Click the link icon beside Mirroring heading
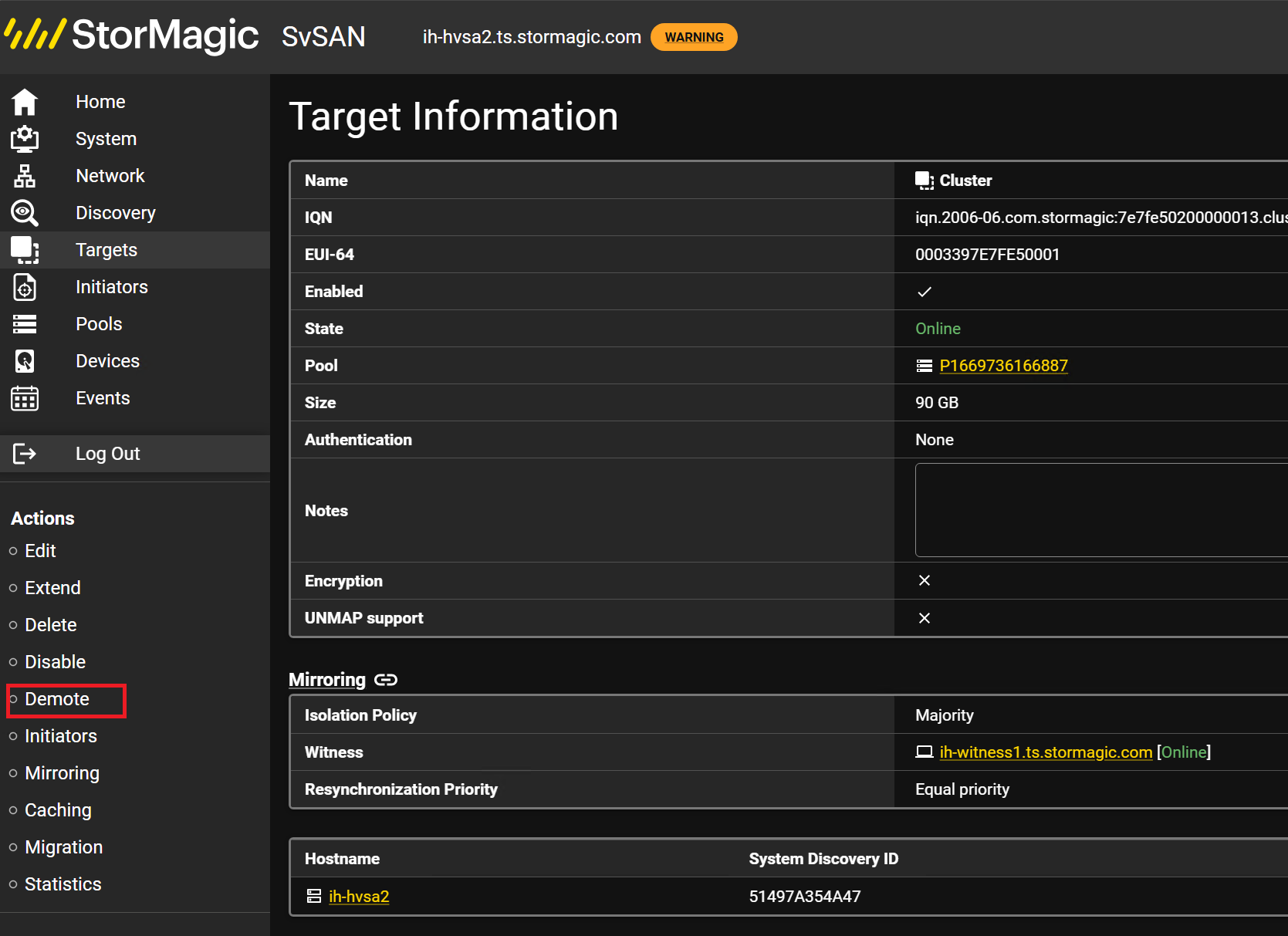The image size is (1288, 936). pyautogui.click(x=386, y=680)
